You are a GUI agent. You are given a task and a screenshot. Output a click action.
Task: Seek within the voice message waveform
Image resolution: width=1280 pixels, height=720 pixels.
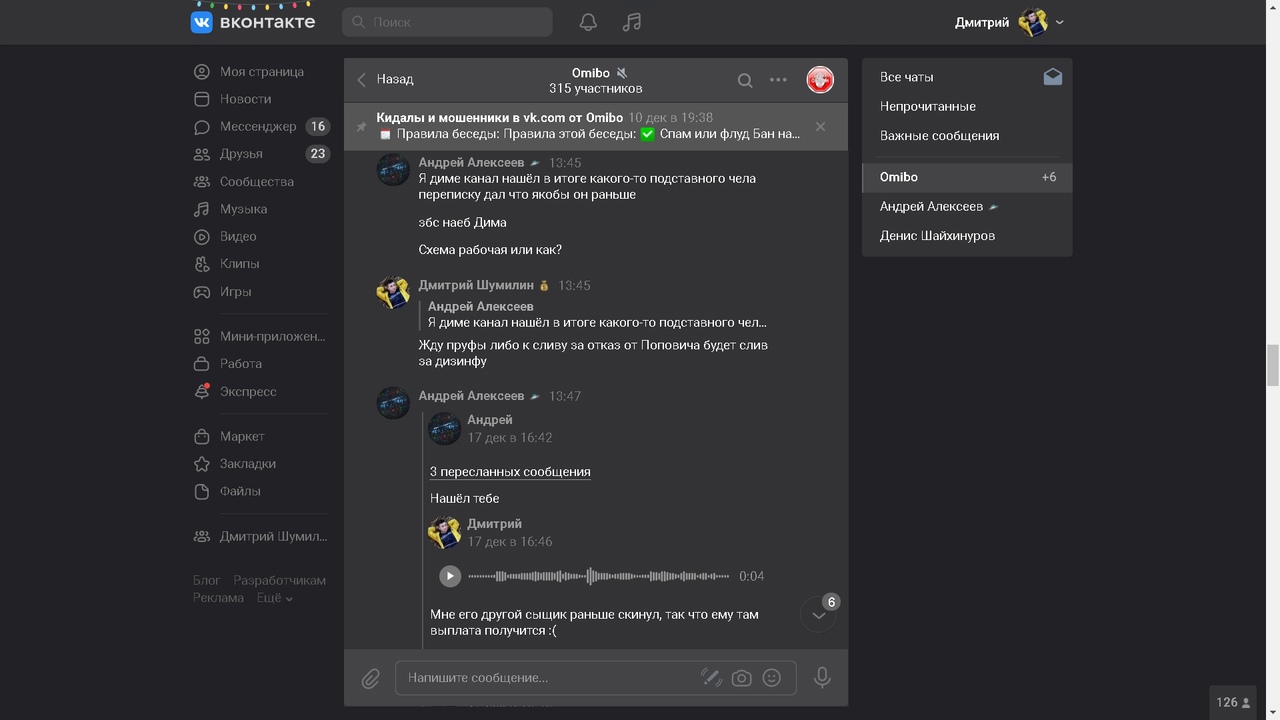click(x=598, y=576)
